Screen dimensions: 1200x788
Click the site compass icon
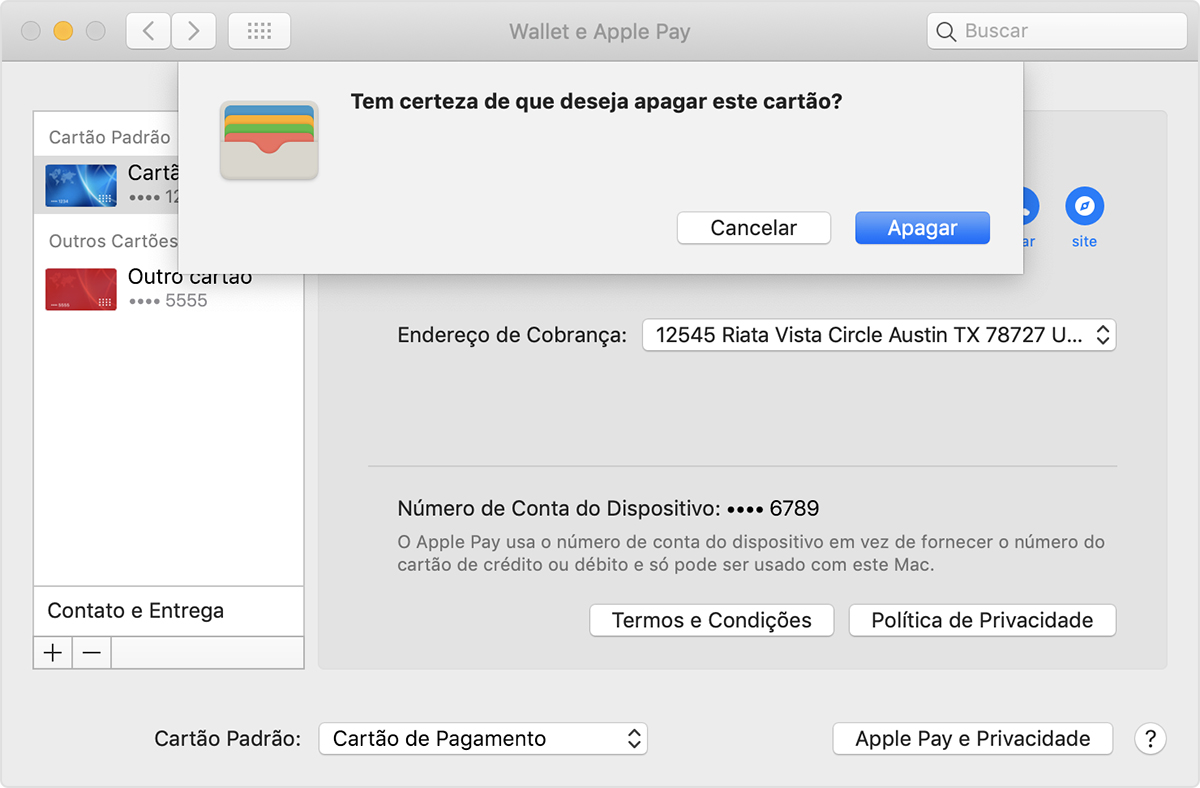1084,206
